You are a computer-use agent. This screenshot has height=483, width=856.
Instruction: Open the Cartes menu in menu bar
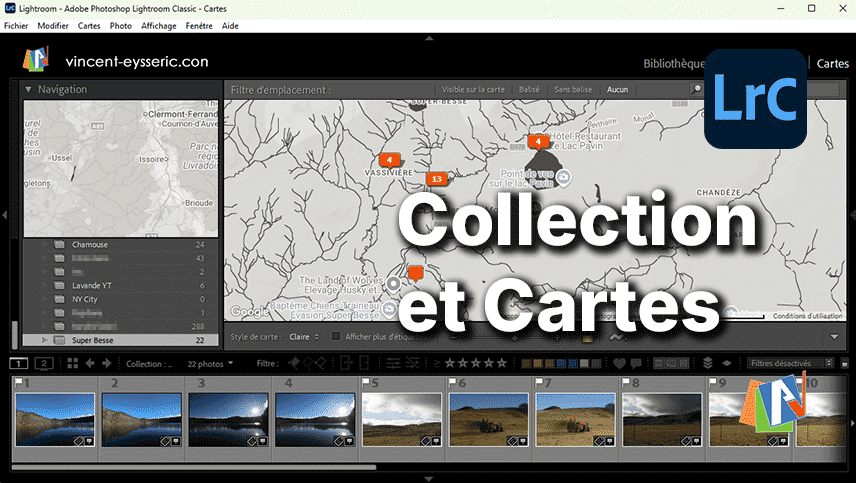pos(89,26)
